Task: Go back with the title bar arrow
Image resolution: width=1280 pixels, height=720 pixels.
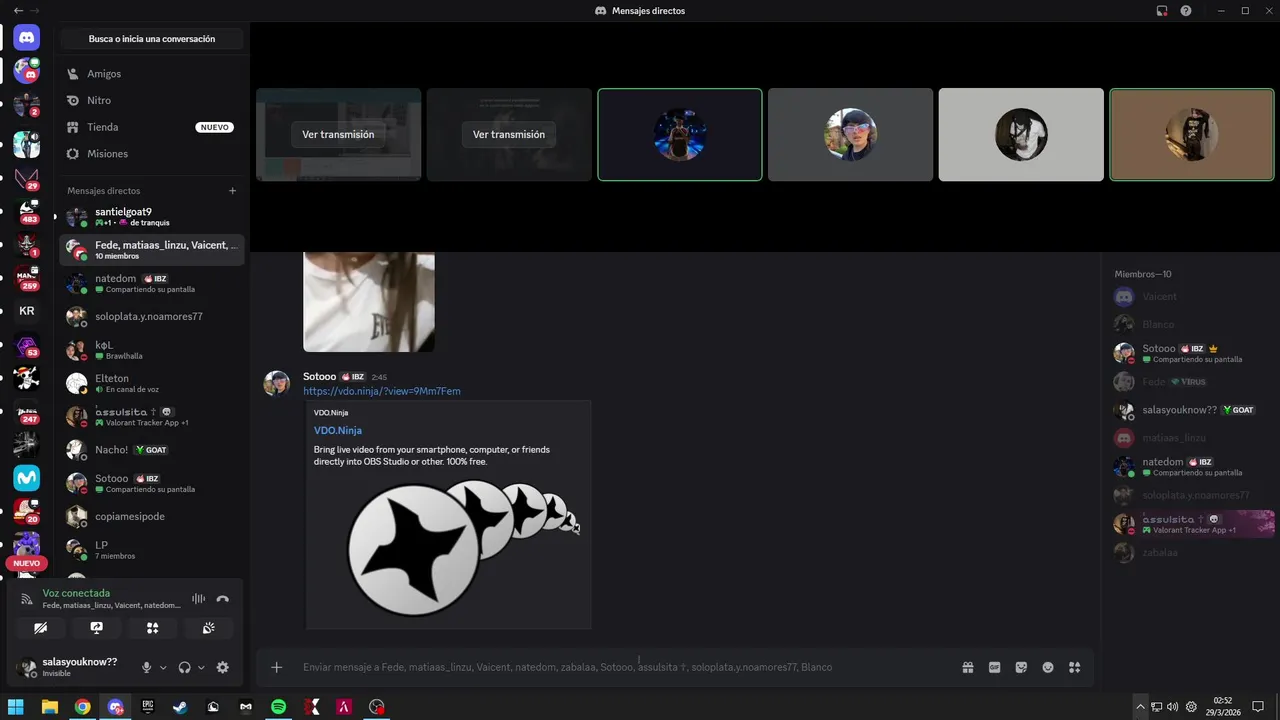Action: [18, 11]
